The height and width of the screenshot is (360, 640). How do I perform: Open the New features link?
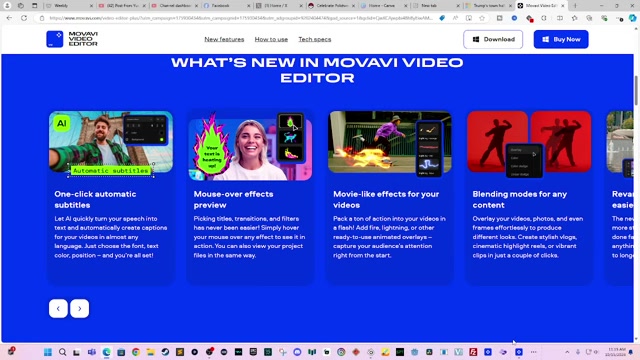[224, 39]
